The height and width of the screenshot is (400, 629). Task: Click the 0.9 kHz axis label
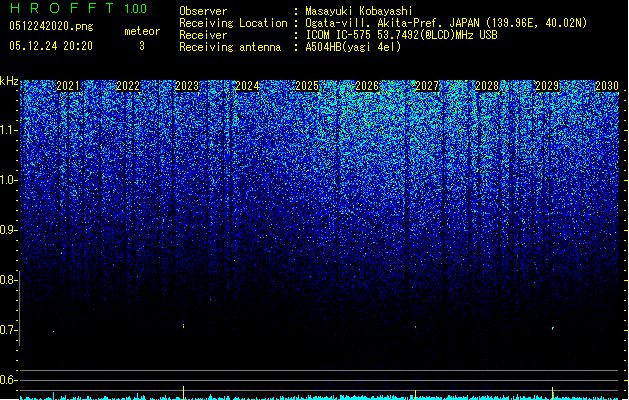7,230
